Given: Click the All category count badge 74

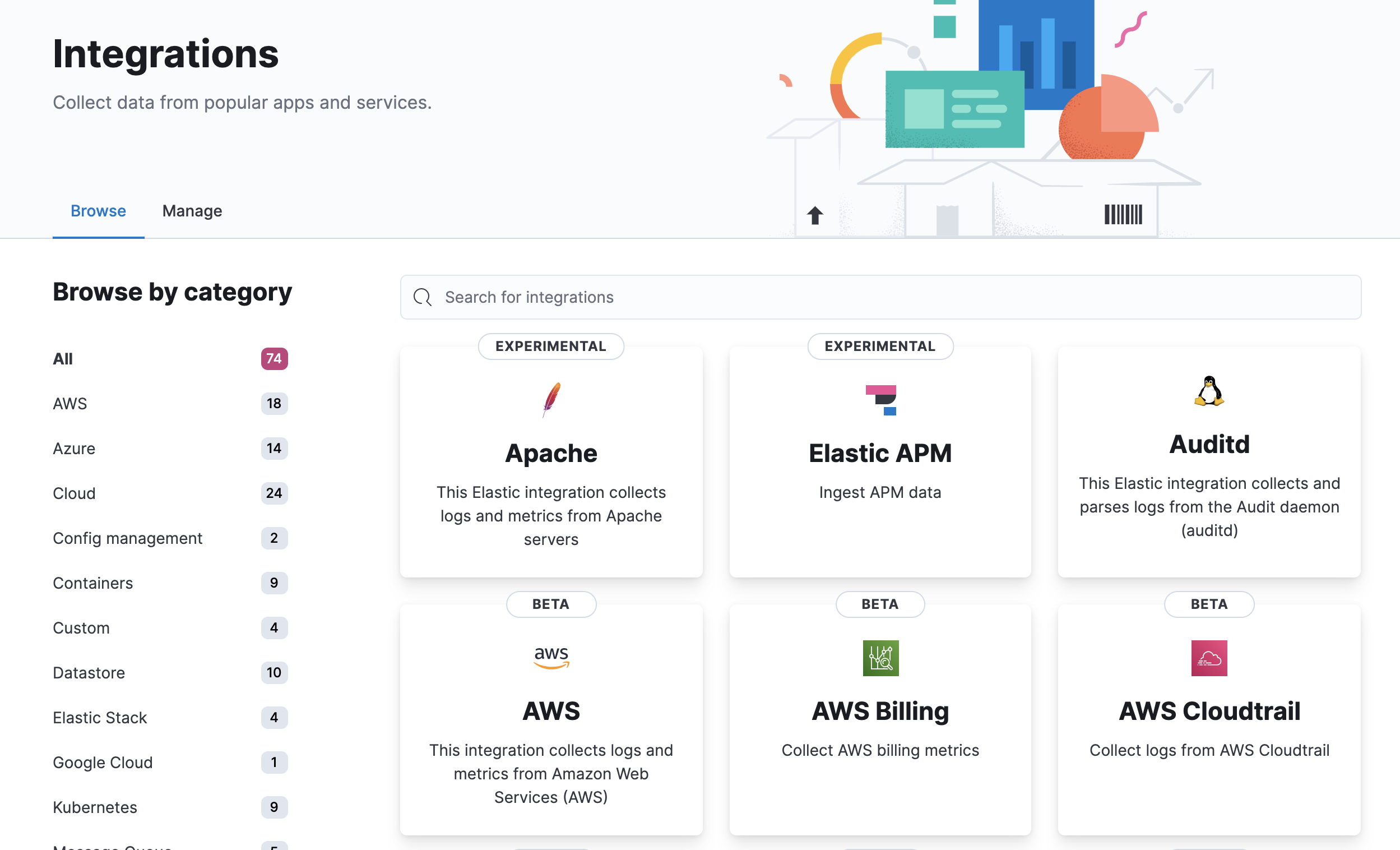Looking at the screenshot, I should click(x=274, y=359).
